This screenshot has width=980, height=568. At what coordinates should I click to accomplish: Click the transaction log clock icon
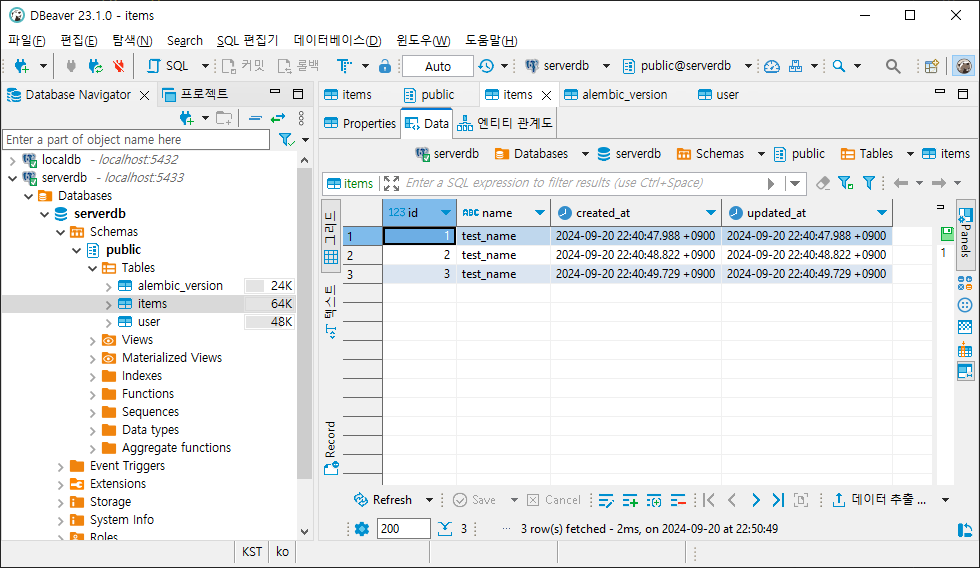click(x=486, y=66)
